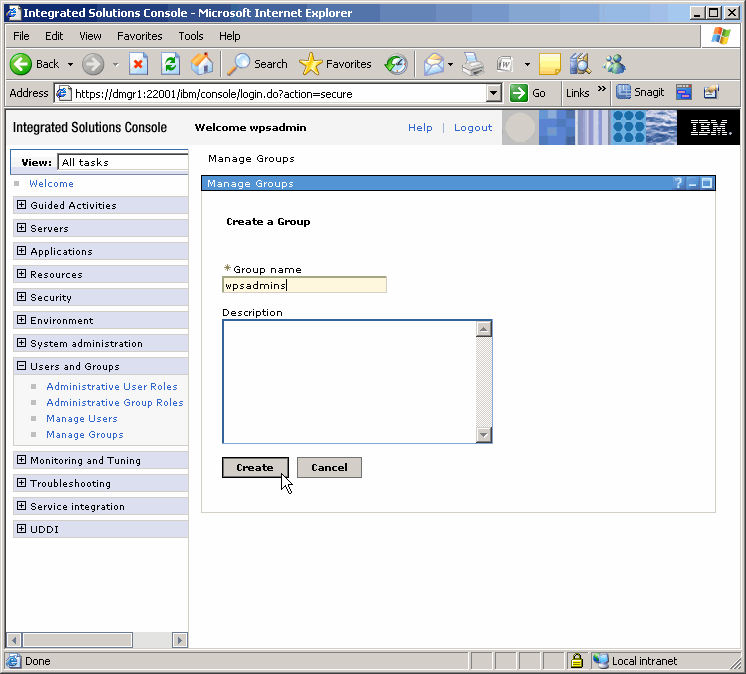The height and width of the screenshot is (674, 746).
Task: Open the Tools menu
Action: 190,36
